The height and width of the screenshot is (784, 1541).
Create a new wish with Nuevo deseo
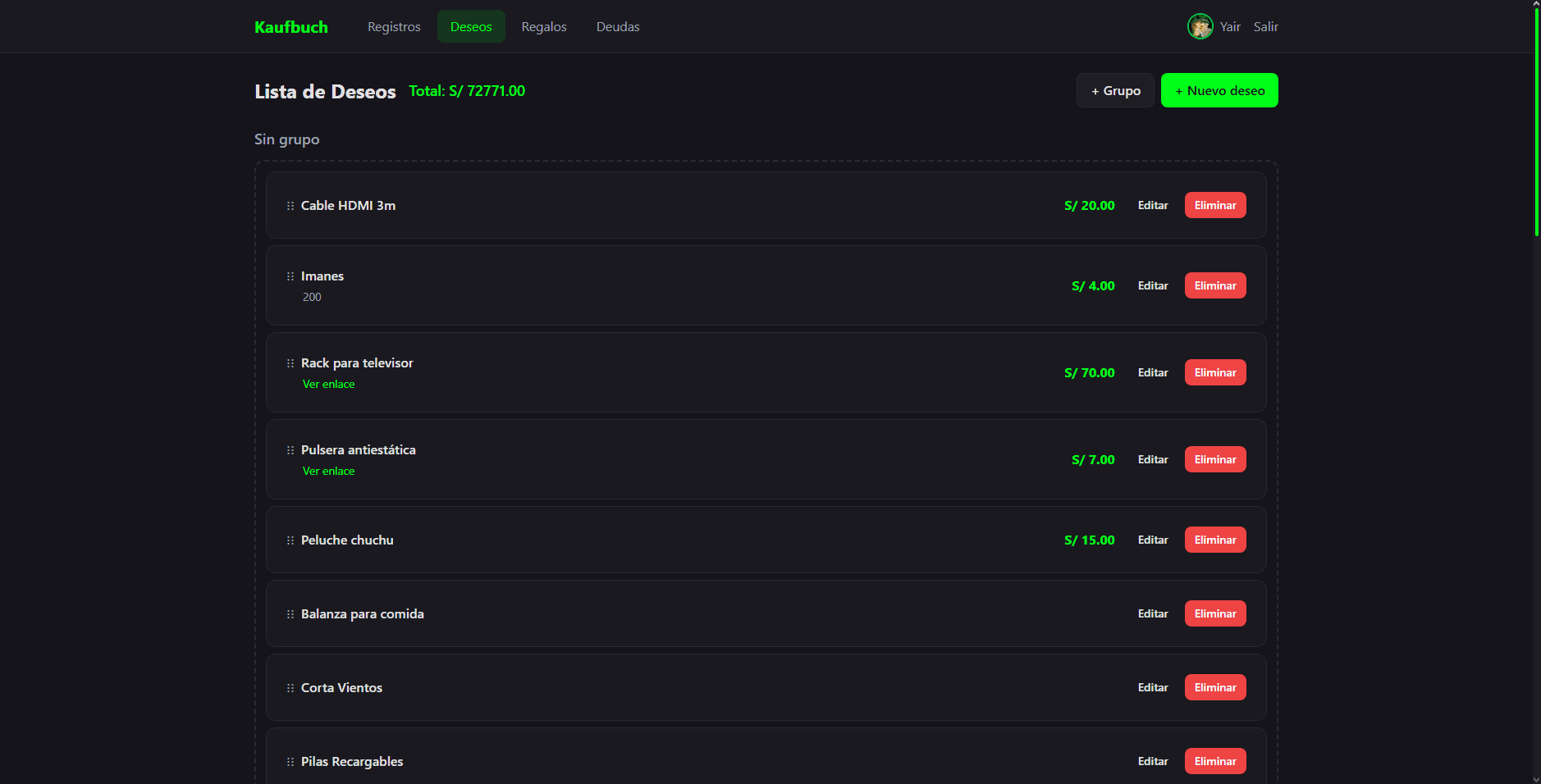(1219, 90)
